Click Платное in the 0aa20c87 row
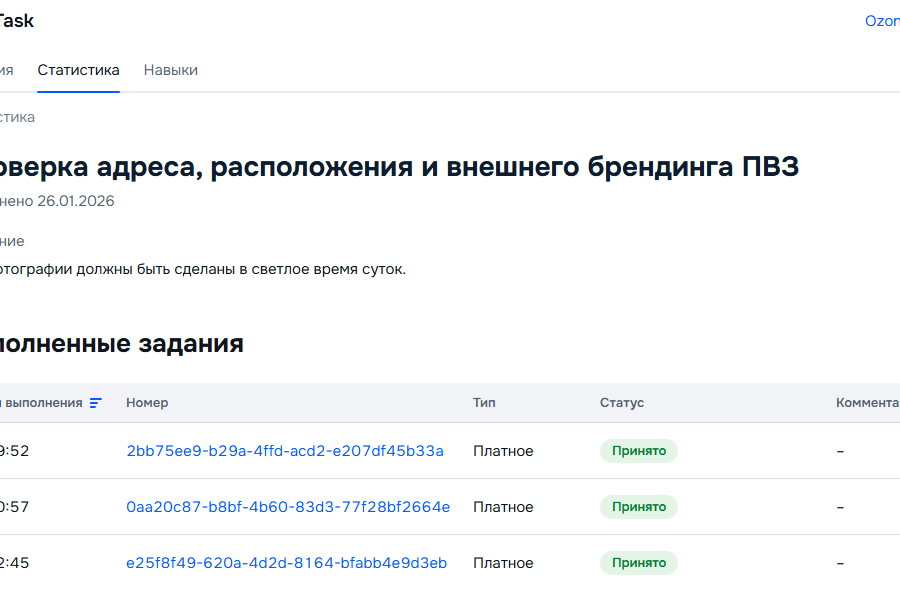This screenshot has height=589, width=900. pyautogui.click(x=503, y=507)
